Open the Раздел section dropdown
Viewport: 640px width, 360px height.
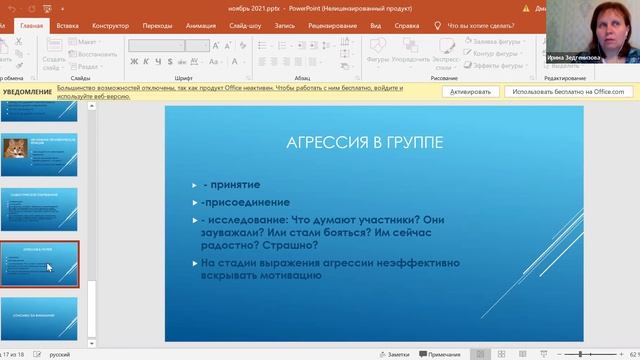86,66
